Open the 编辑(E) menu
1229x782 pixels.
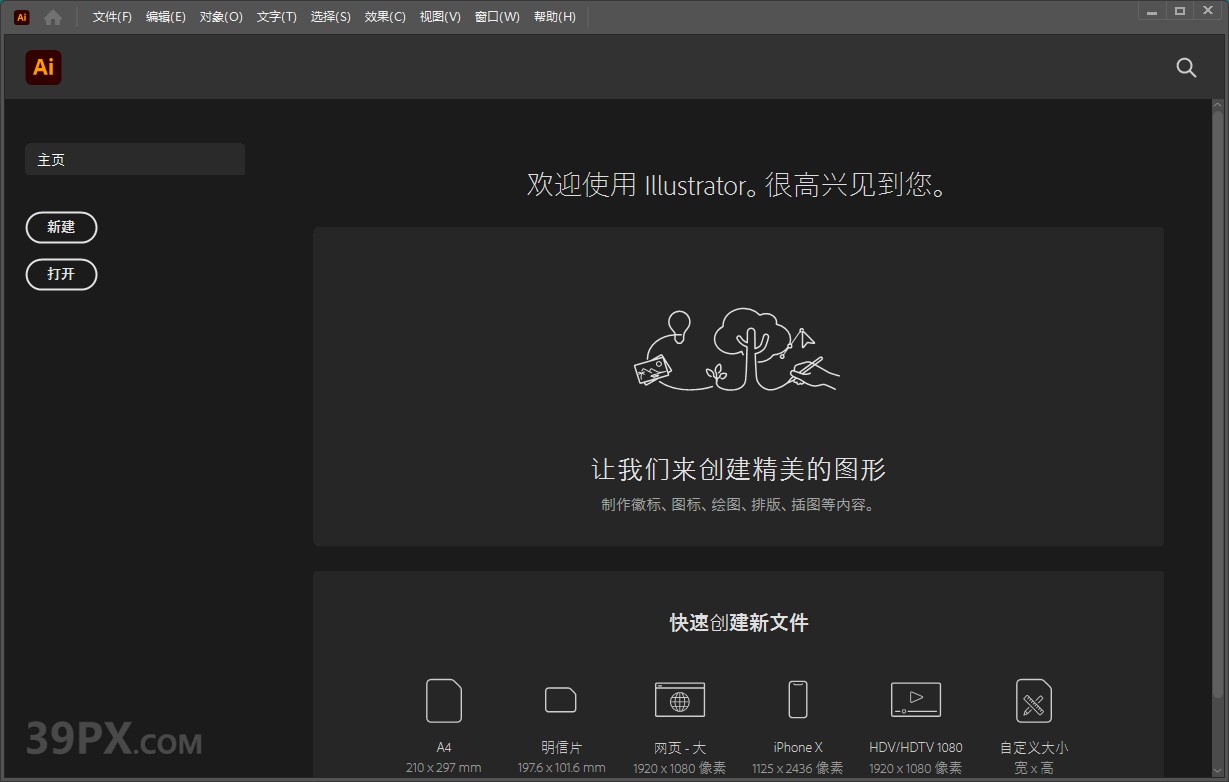pos(166,17)
